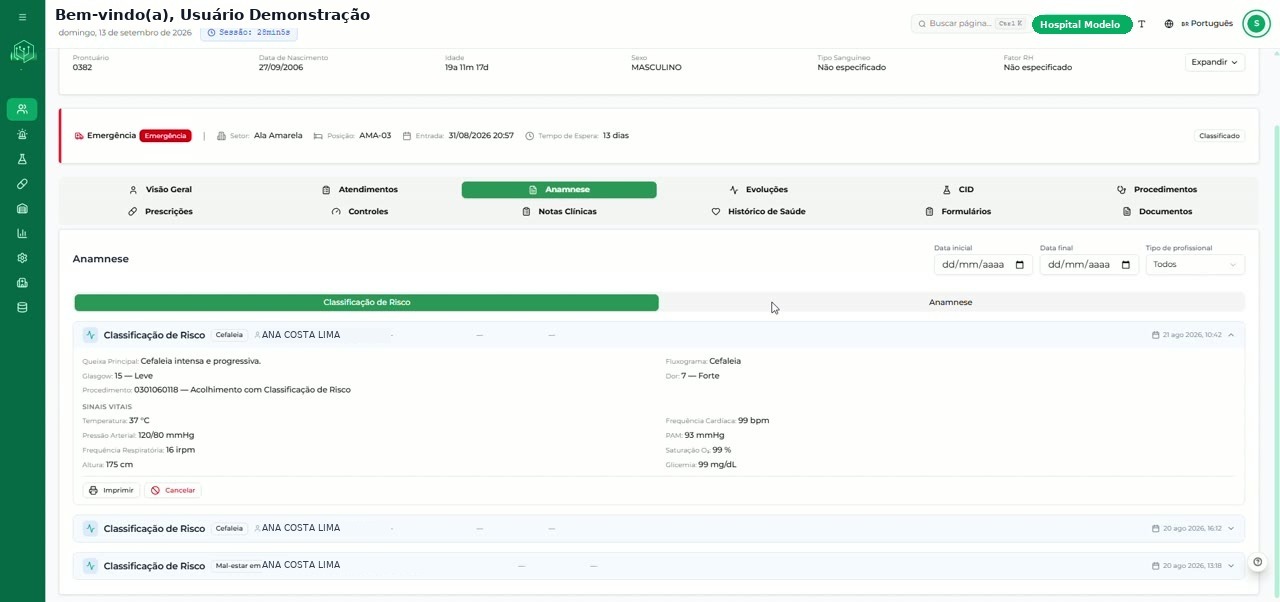Viewport: 1280px width, 602px height.
Task: Click the calendar icon in Data final field
Action: 1126,265
